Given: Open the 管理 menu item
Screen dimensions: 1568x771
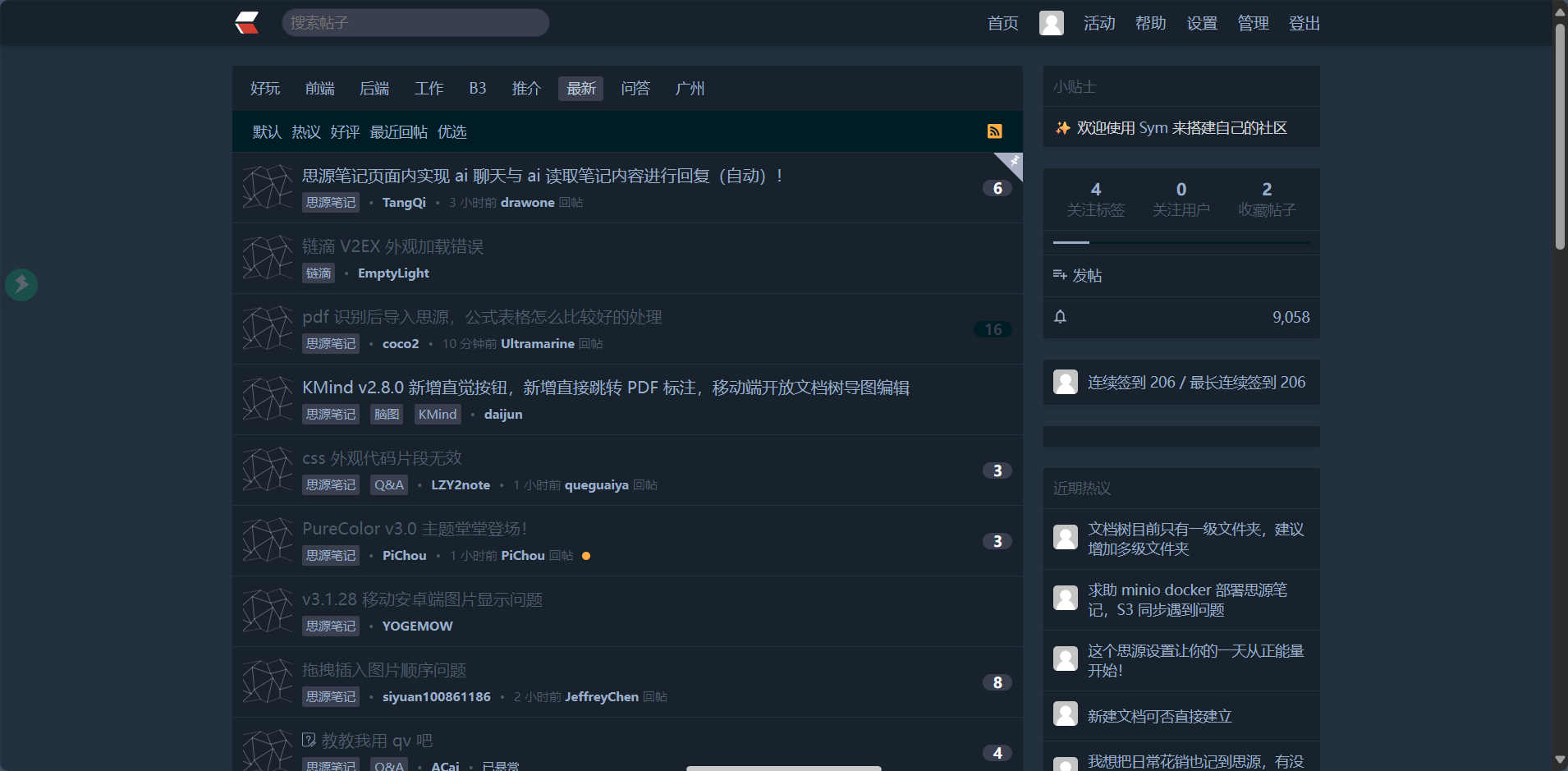Looking at the screenshot, I should (x=1253, y=23).
